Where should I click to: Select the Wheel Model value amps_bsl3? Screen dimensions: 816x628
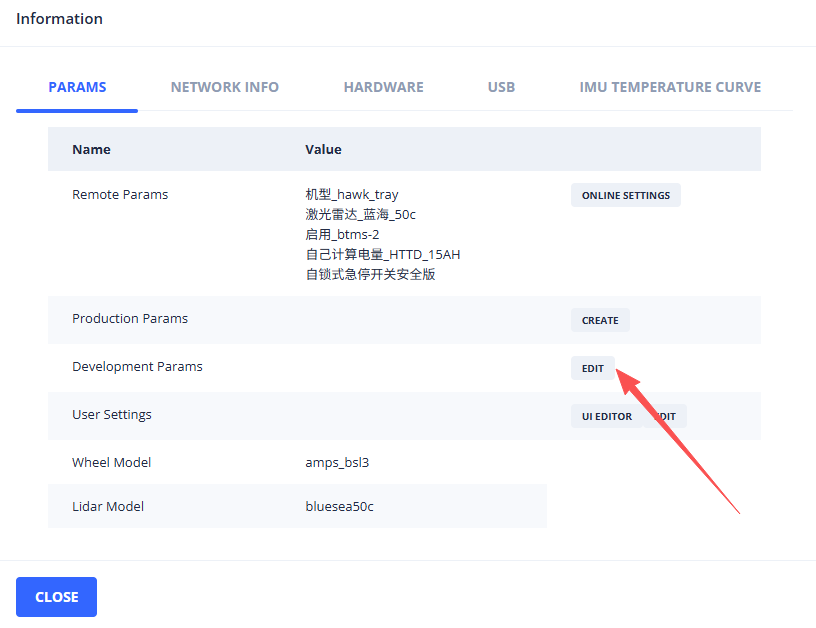337,463
